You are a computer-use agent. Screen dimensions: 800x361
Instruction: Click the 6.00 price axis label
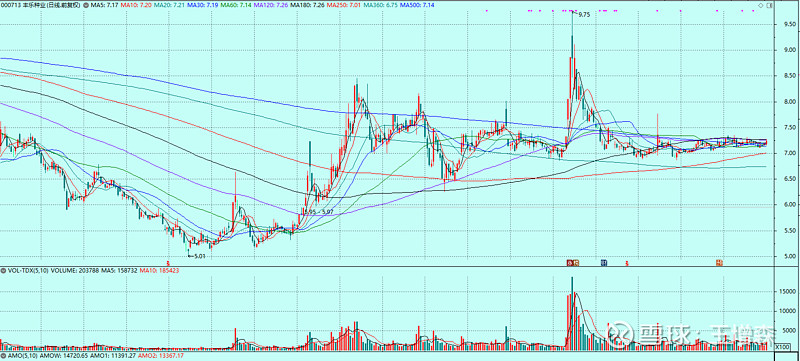790,204
